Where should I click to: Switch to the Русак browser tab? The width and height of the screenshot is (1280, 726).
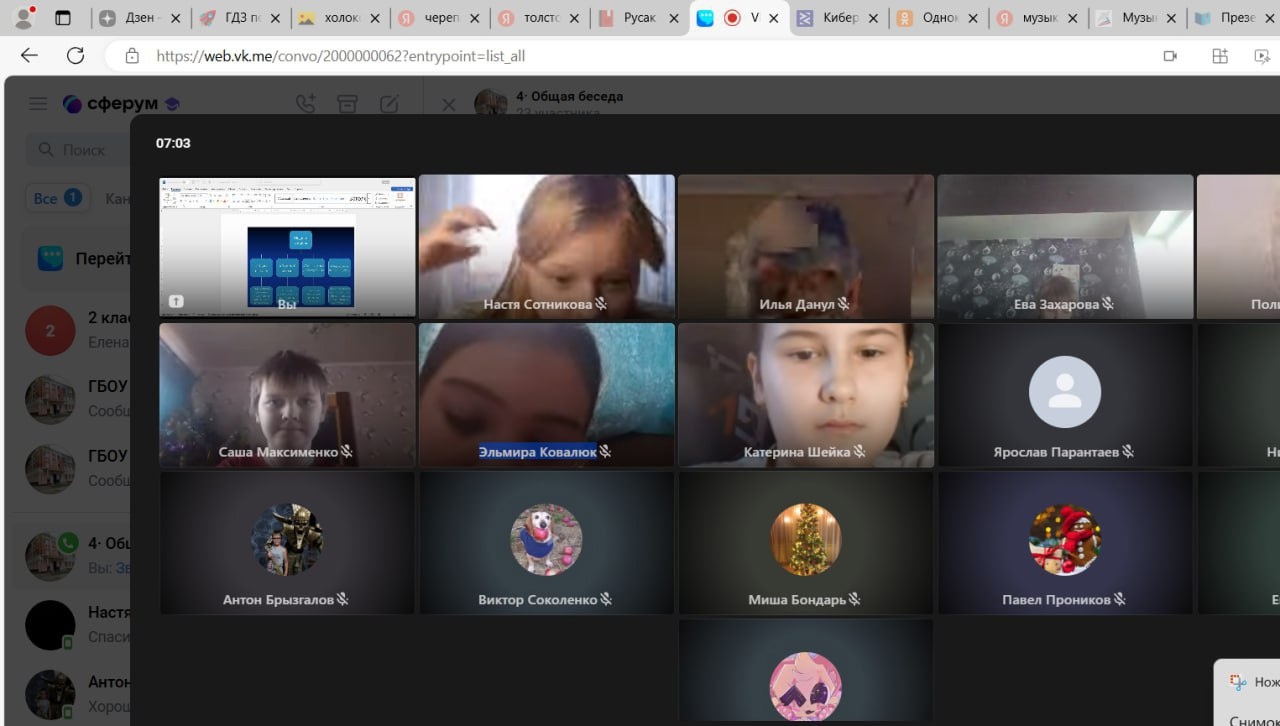click(x=639, y=18)
